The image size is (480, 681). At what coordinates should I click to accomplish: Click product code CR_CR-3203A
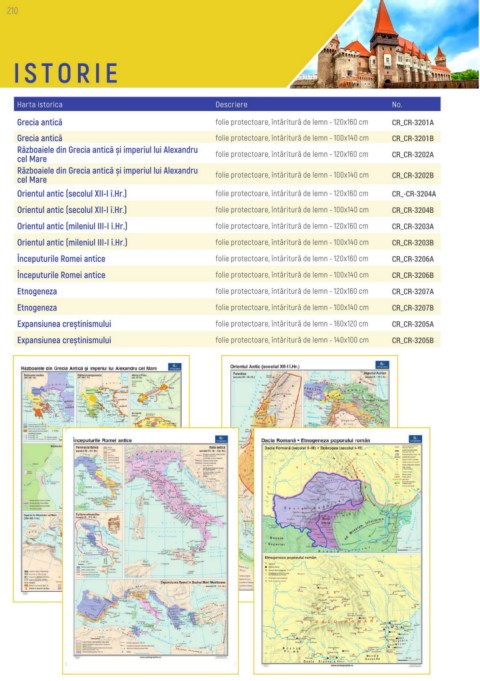click(x=413, y=226)
